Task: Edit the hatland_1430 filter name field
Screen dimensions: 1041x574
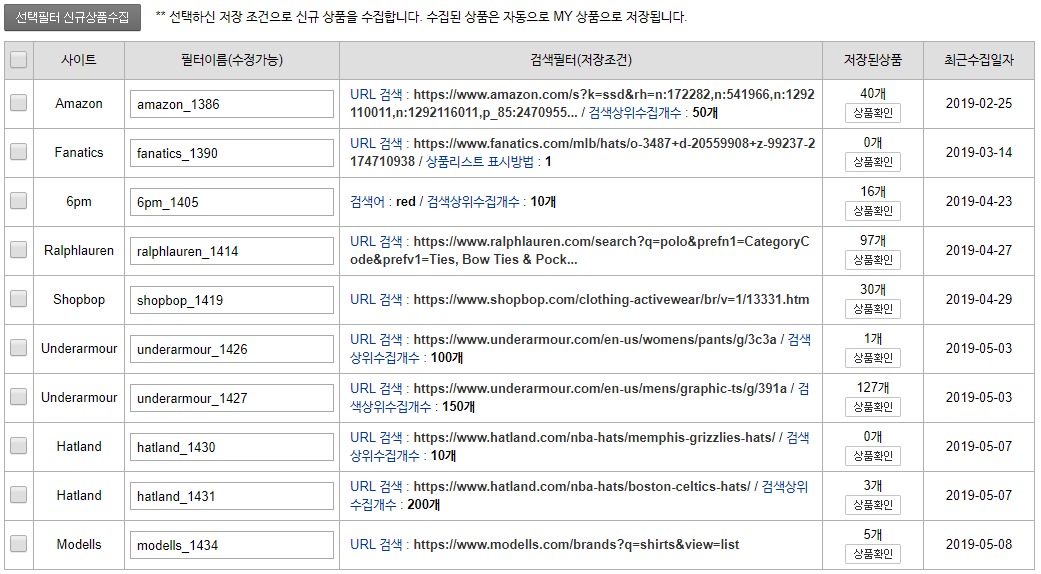Action: coord(232,447)
